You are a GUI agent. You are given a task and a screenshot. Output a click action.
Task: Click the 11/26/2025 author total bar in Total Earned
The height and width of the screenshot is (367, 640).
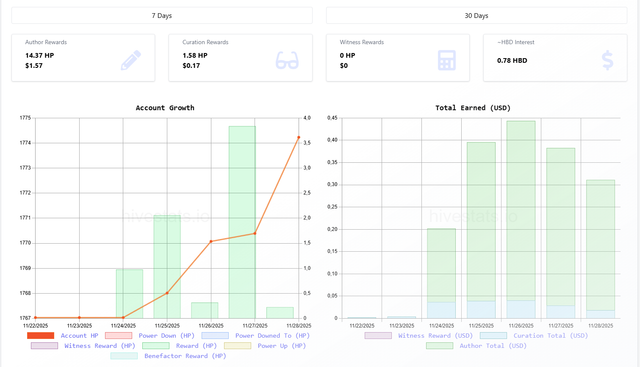[521, 211]
